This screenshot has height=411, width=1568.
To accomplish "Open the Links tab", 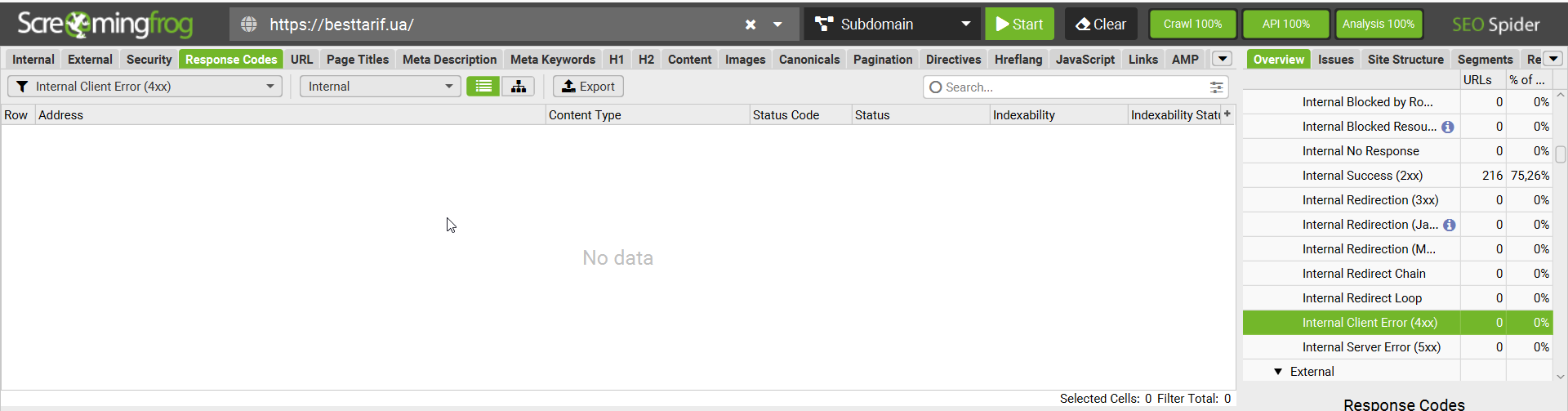I will (x=1143, y=59).
